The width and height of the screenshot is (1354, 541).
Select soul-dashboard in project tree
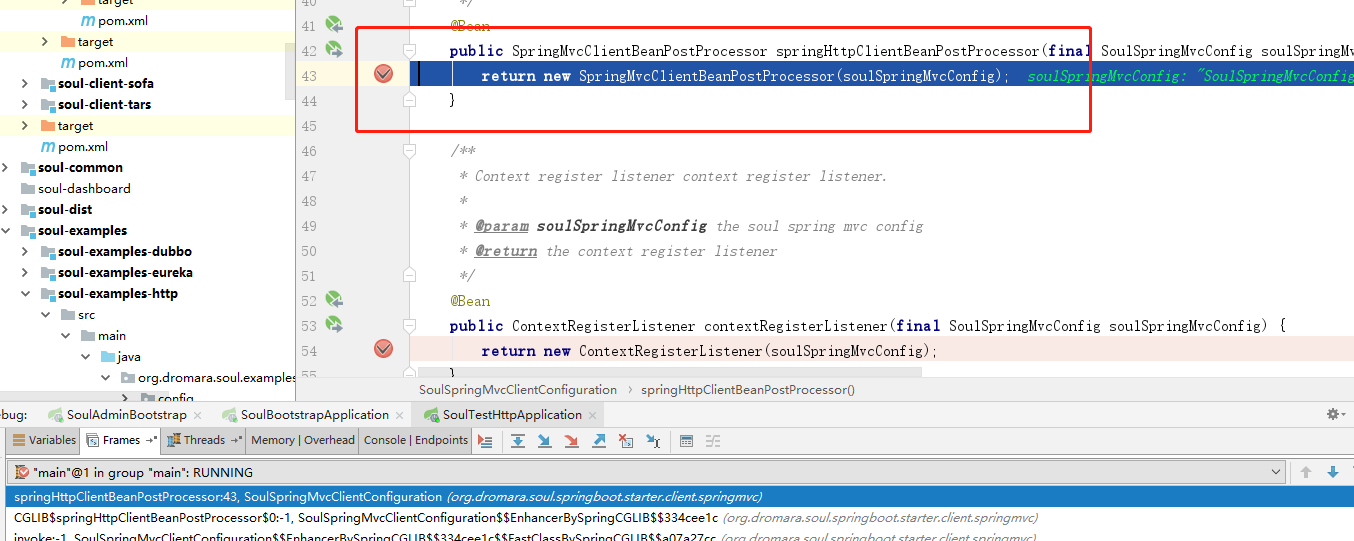click(x=84, y=189)
